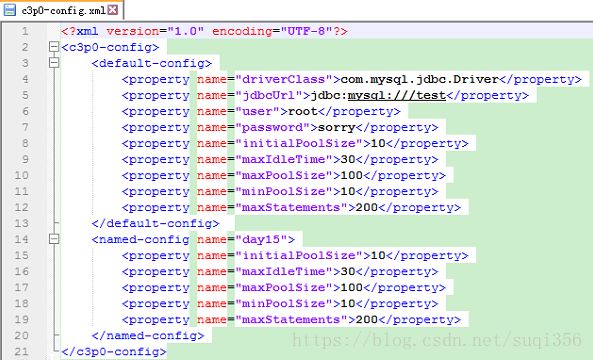593x360 pixels.
Task: Click line number 21 in the margin
Action: click(21, 352)
